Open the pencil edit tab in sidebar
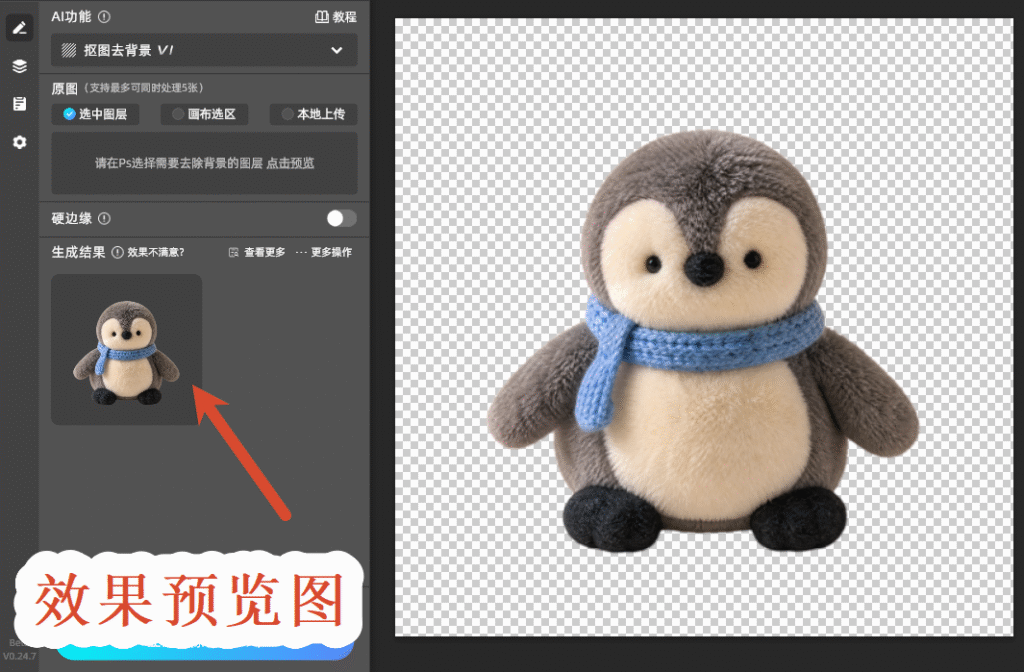Image resolution: width=1024 pixels, height=672 pixels. point(20,28)
